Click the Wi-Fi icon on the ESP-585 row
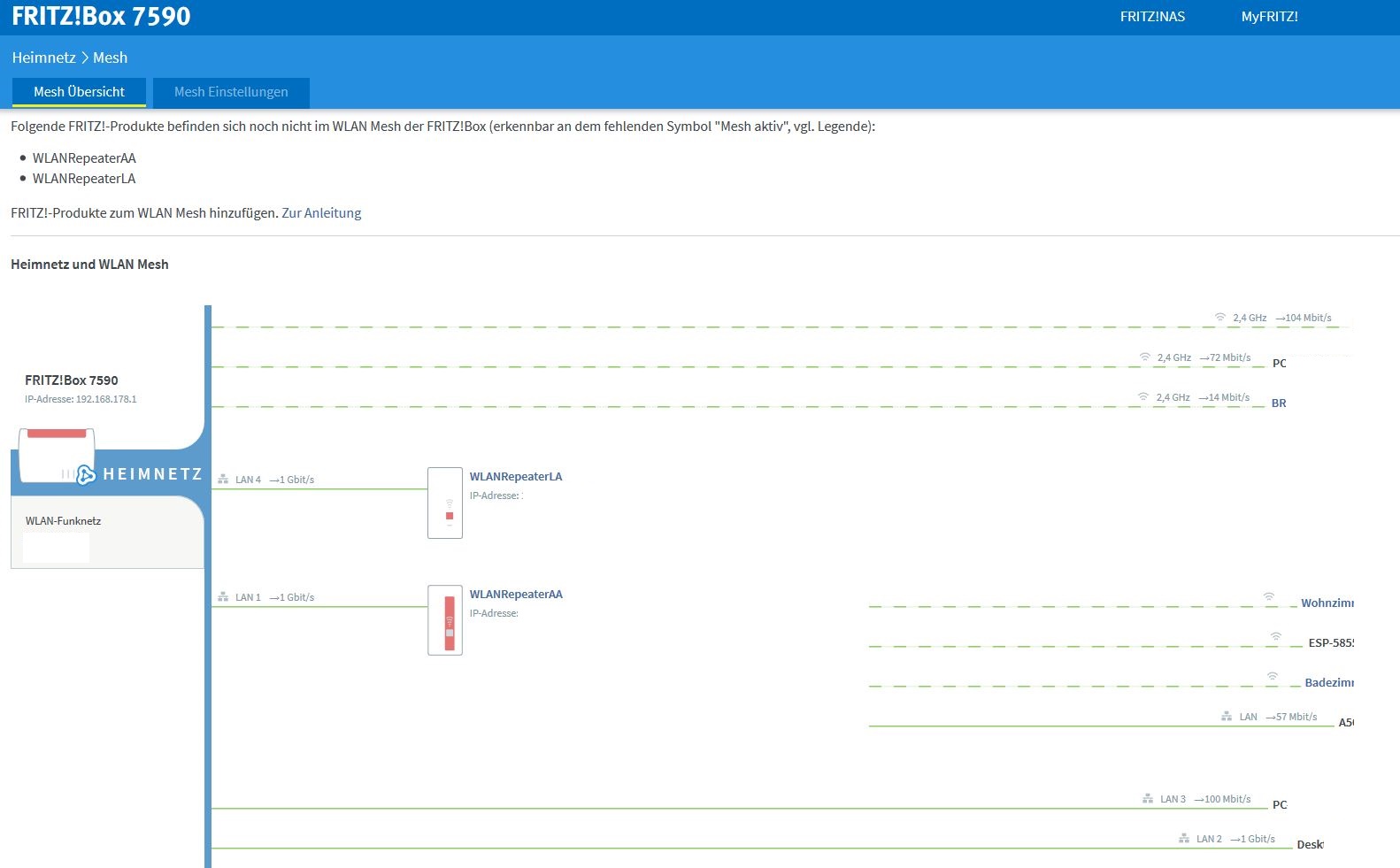Viewport: 1400px width, 868px height. point(1276,637)
